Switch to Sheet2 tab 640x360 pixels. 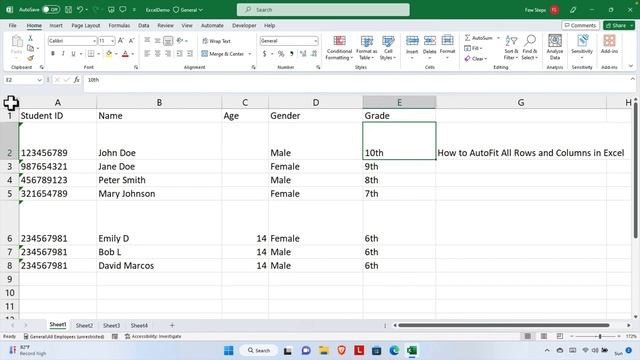click(84, 326)
